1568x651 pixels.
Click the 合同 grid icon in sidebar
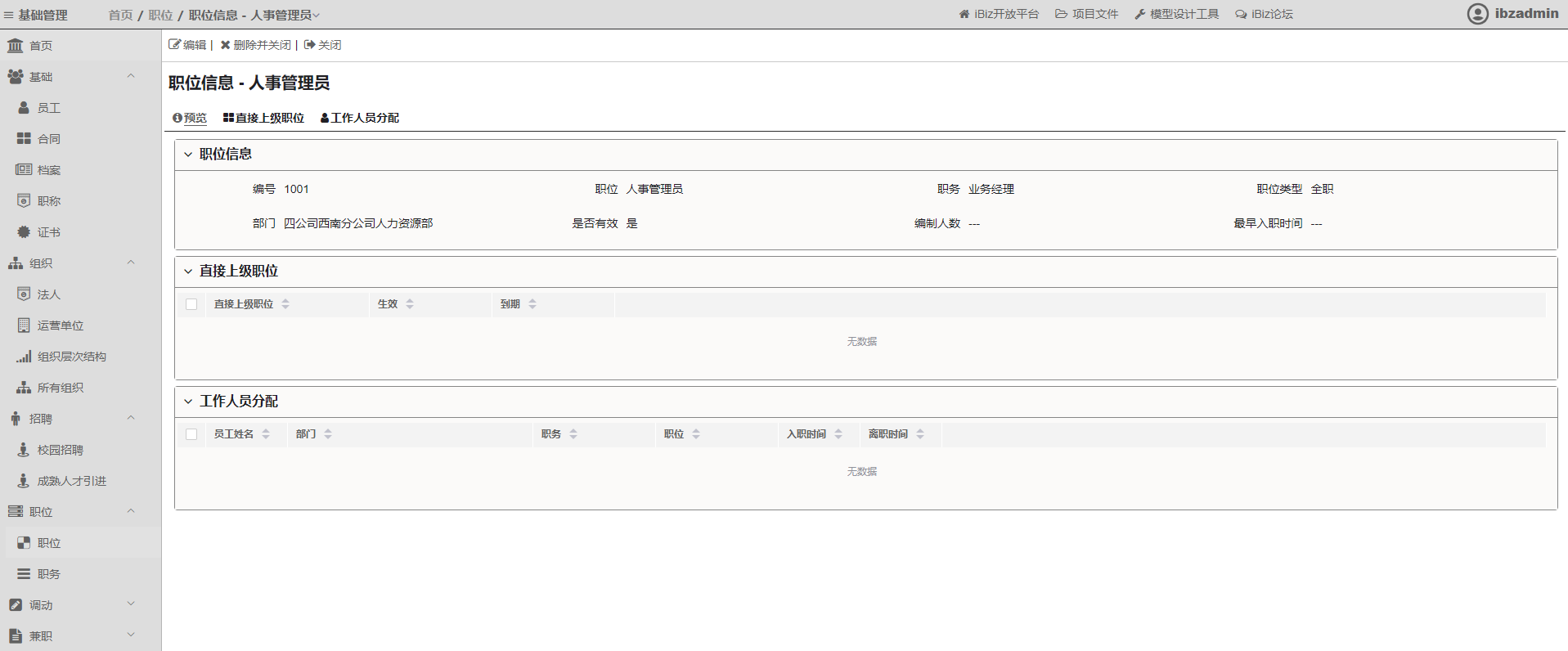[x=24, y=138]
